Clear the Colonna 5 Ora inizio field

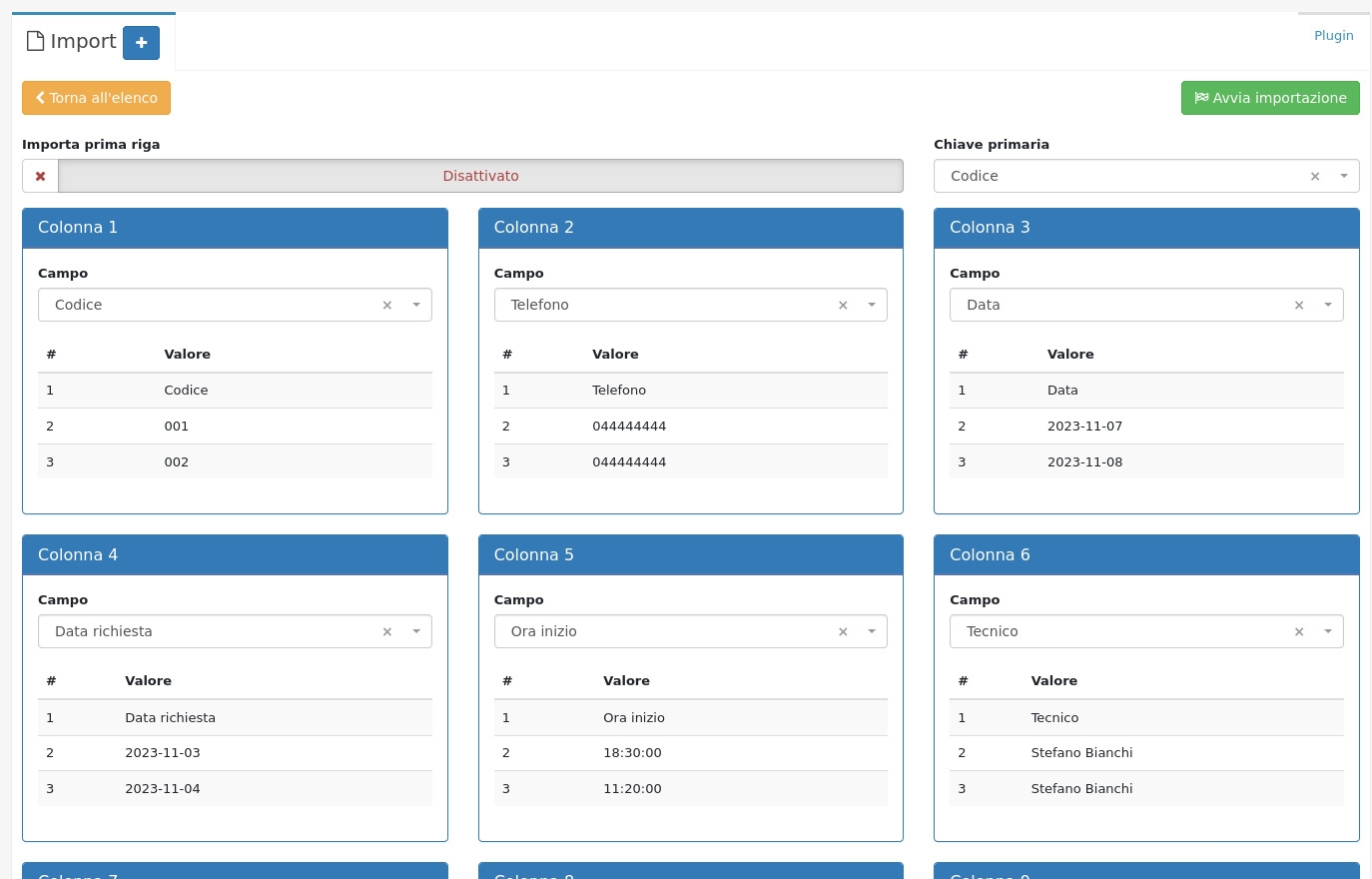coord(843,632)
